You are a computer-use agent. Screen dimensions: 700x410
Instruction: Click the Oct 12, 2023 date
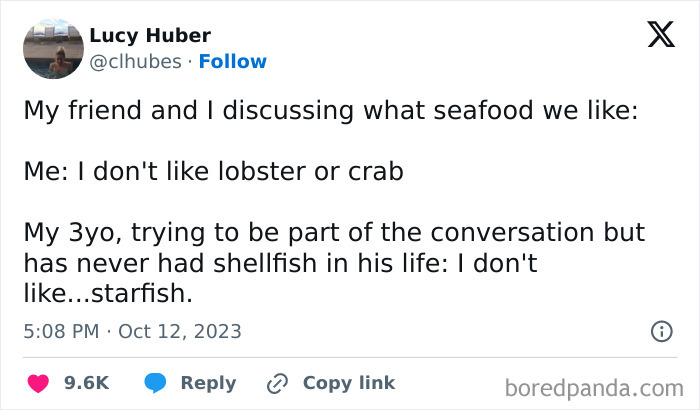180,330
